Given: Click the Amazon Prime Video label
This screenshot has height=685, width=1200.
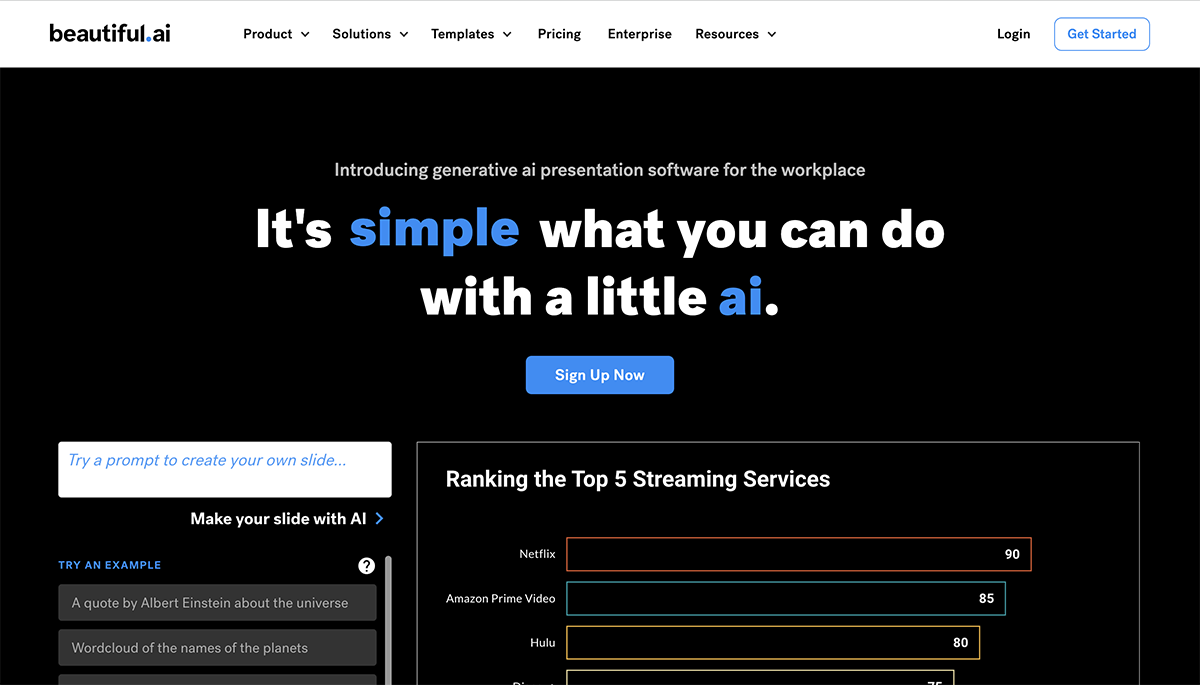Looking at the screenshot, I should pos(500,598).
